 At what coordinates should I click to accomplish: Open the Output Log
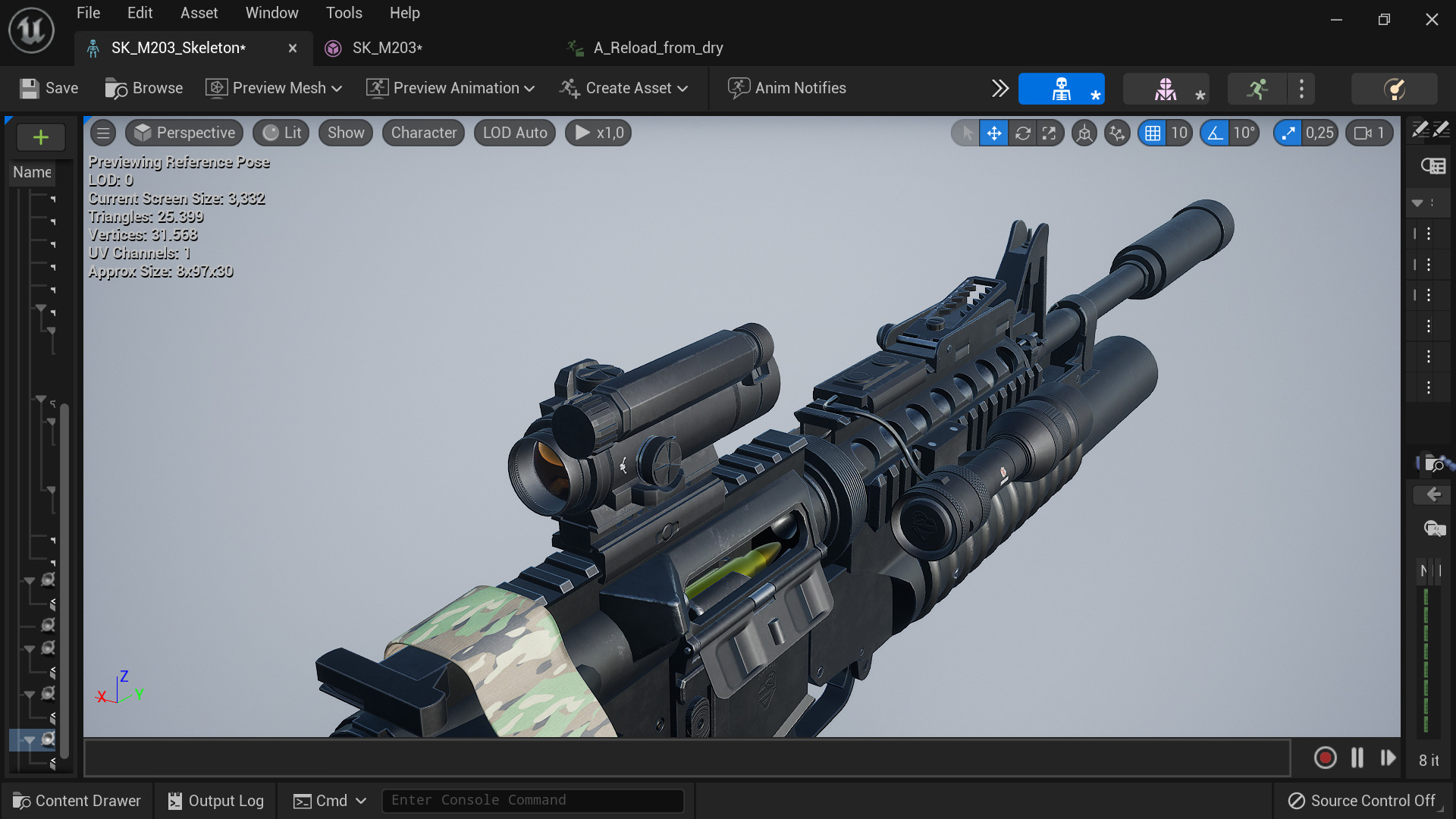pos(216,801)
